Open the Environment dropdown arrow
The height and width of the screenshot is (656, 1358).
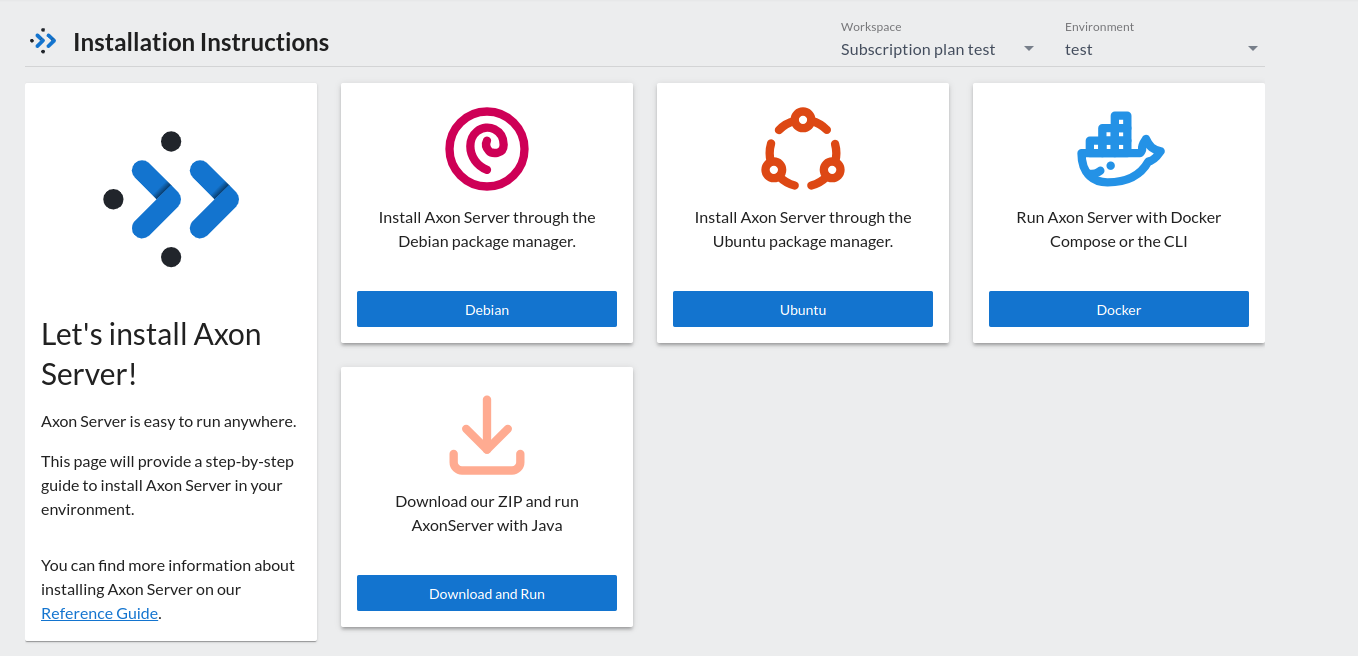pos(1251,49)
